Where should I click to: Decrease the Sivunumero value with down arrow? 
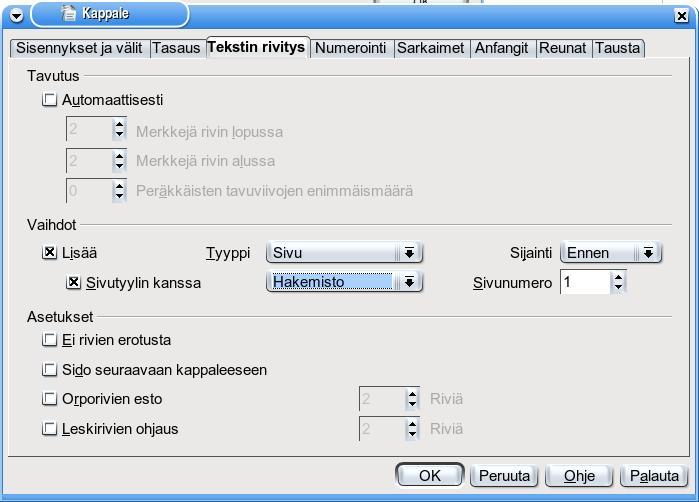pyautogui.click(x=618, y=287)
